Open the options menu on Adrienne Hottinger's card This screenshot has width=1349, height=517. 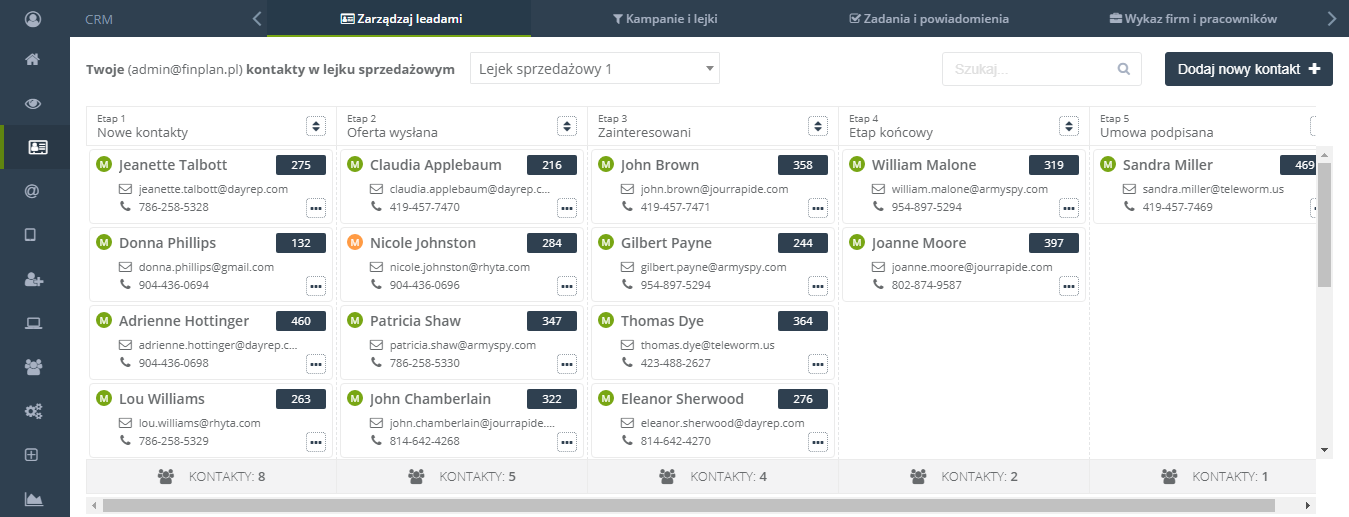point(316,363)
